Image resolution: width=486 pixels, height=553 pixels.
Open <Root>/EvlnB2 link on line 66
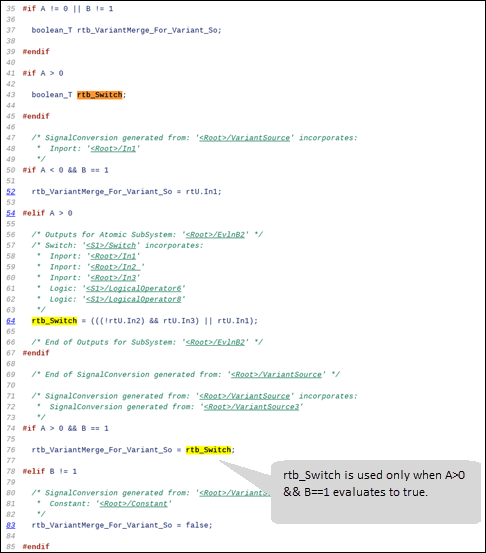[215, 342]
